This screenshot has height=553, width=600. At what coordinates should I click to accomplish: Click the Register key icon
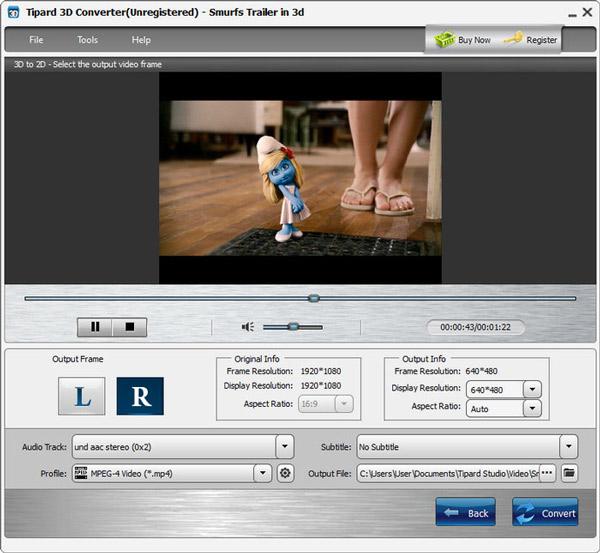click(x=513, y=38)
